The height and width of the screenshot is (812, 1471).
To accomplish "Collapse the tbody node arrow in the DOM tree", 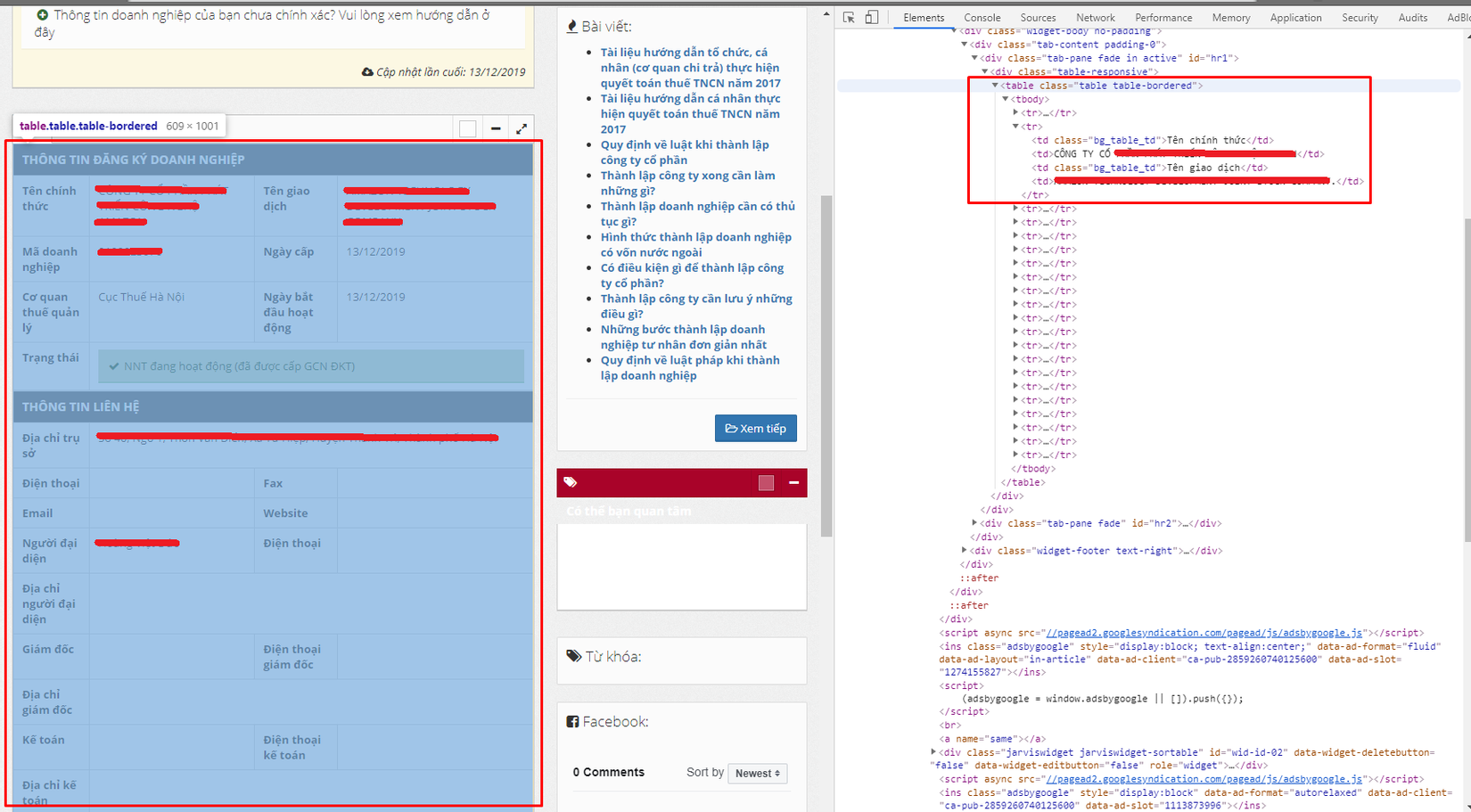I will (x=1006, y=99).
